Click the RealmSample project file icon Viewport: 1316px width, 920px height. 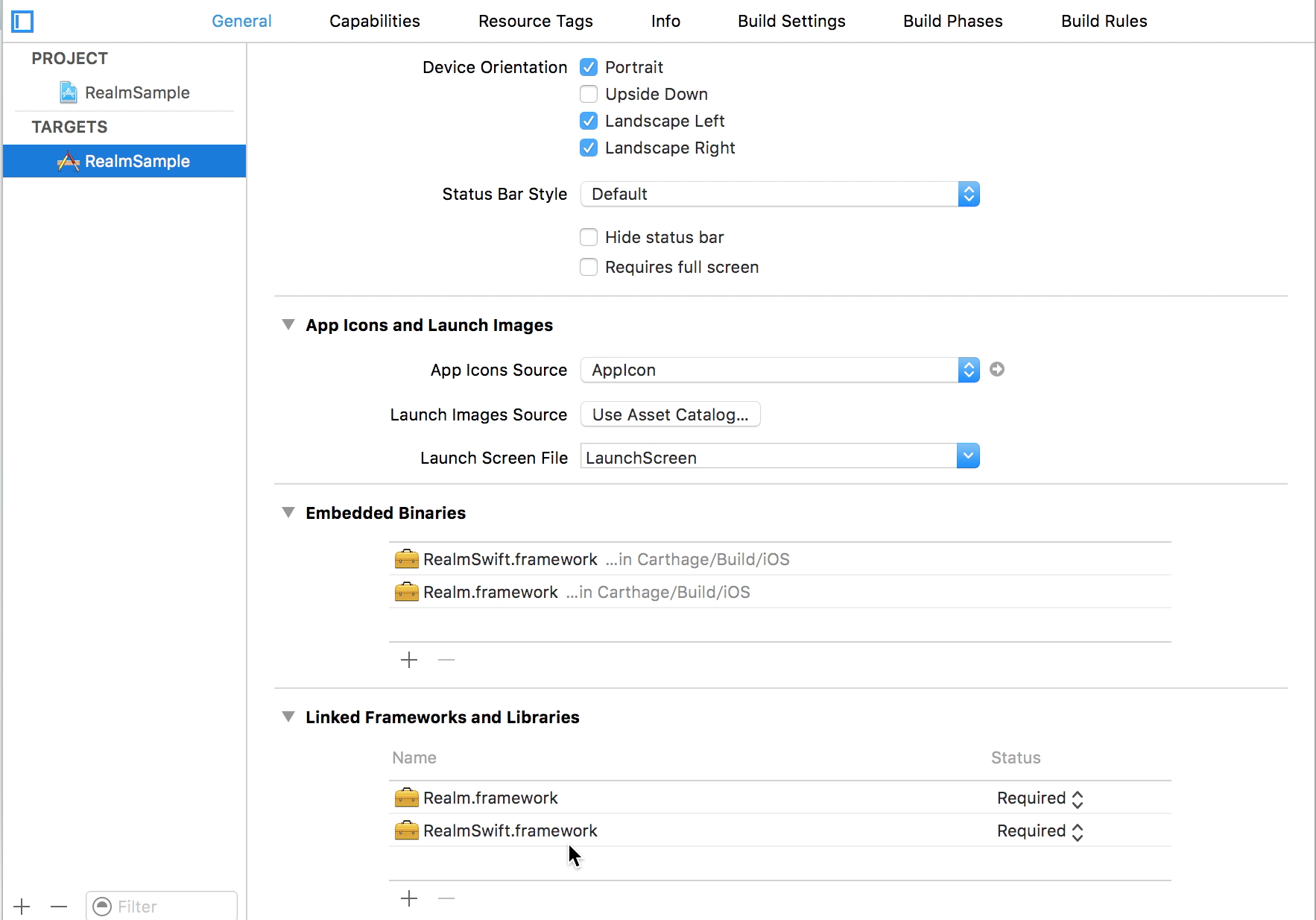pos(69,92)
